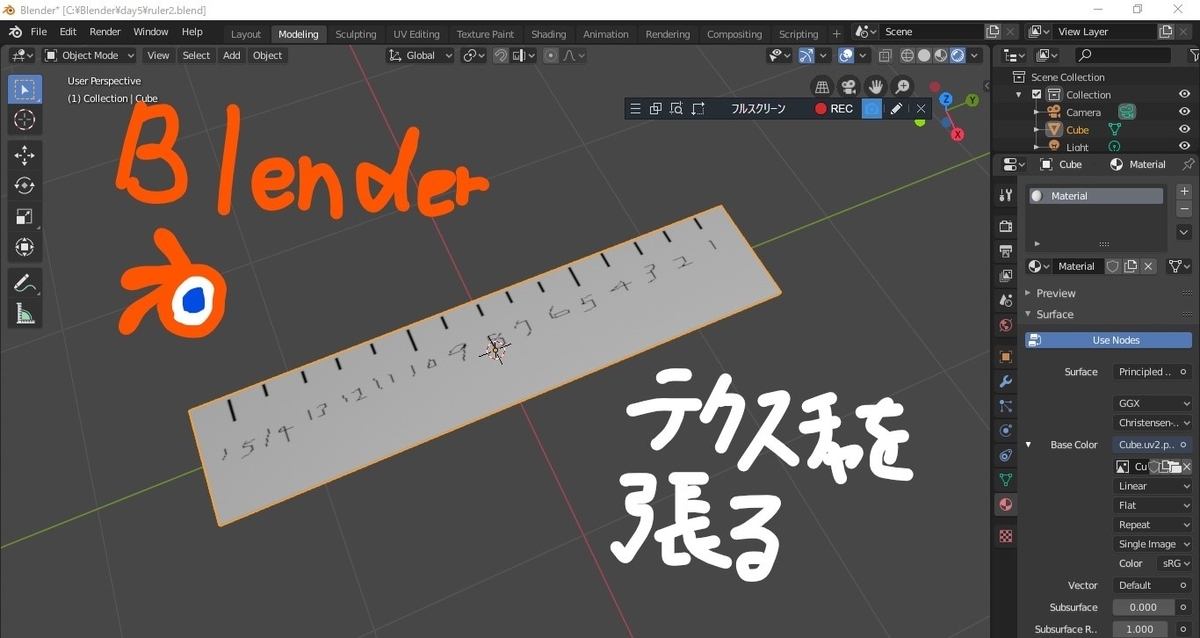Open the File menu

point(39,32)
